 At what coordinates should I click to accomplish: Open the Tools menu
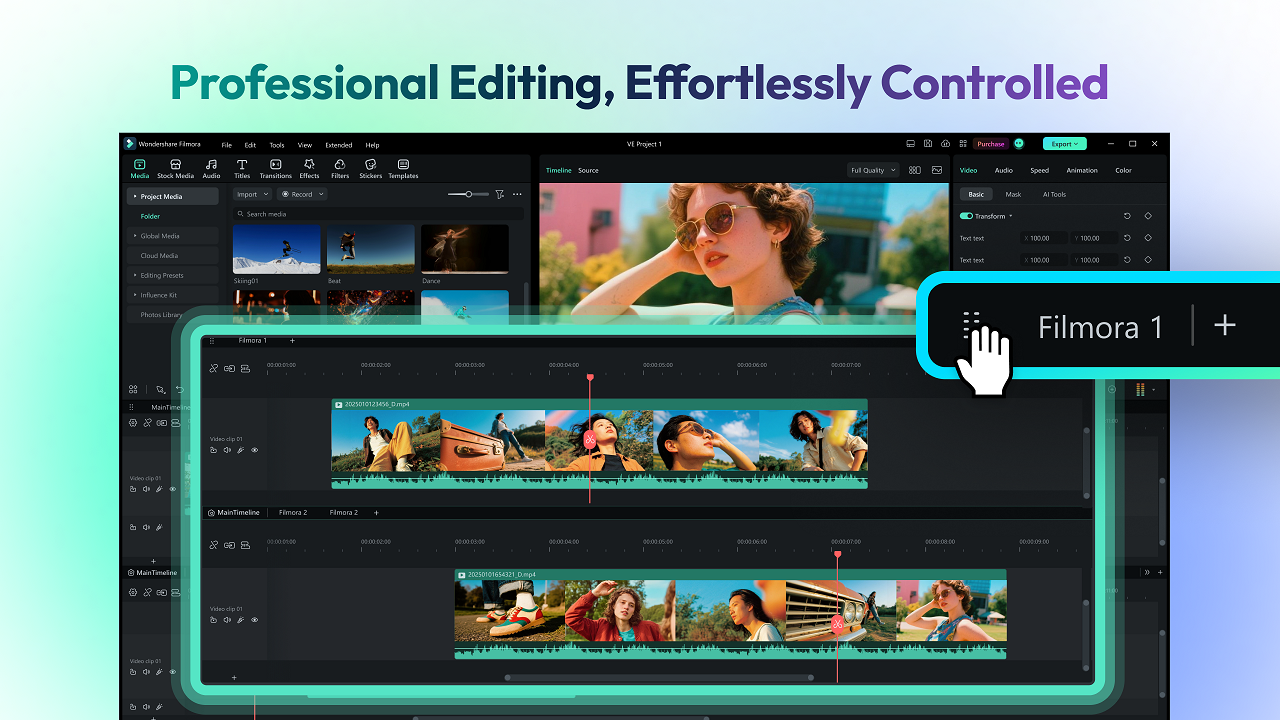(x=277, y=145)
